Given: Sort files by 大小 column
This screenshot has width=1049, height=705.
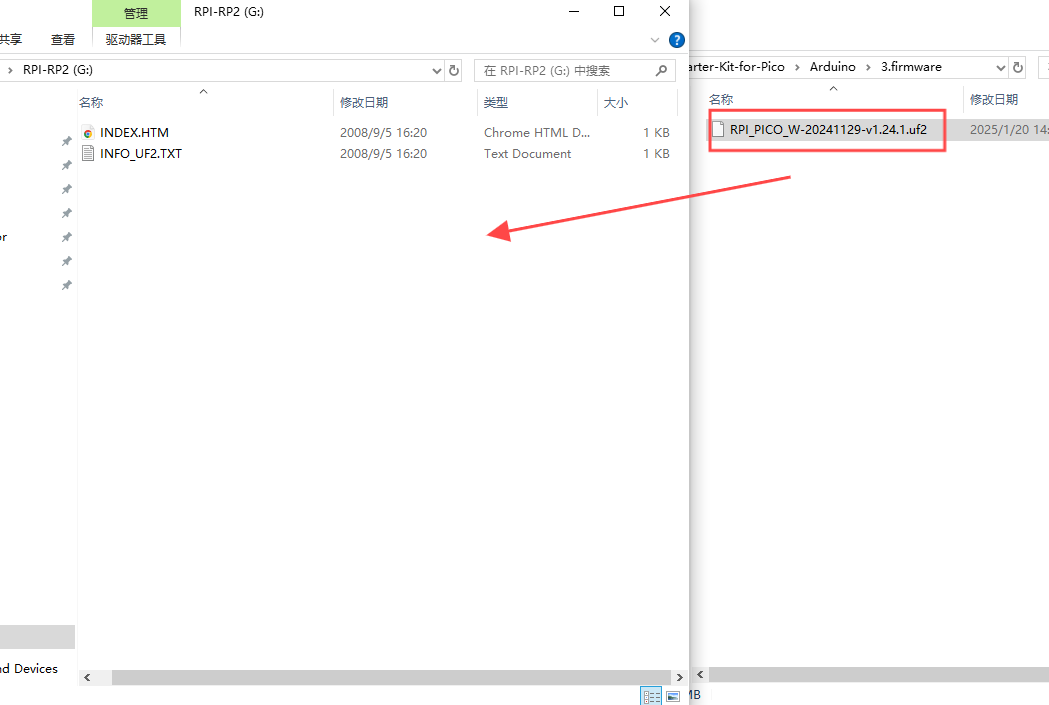Looking at the screenshot, I should [616, 102].
